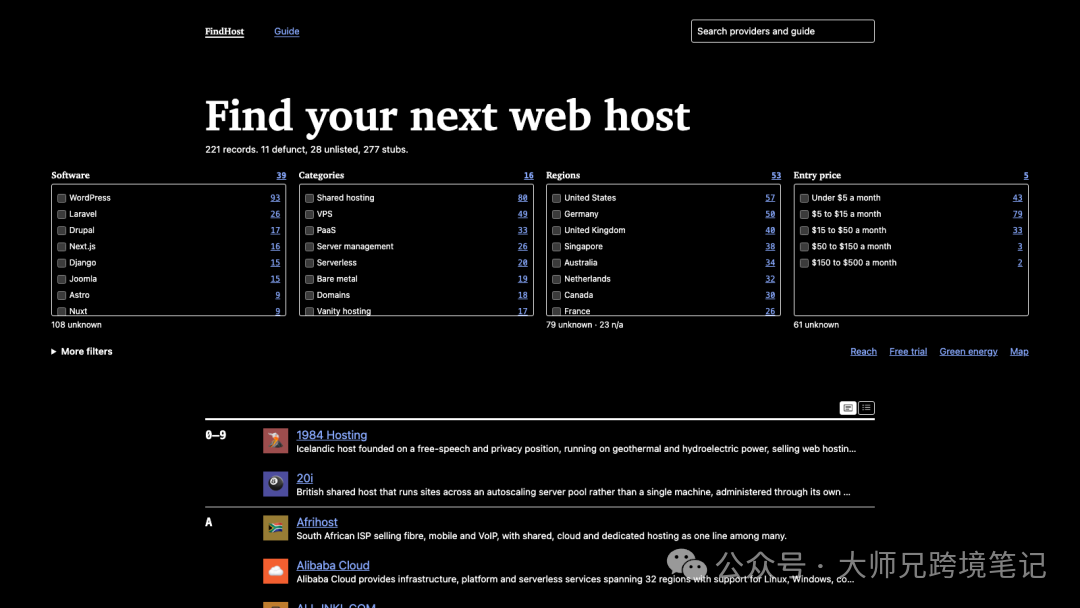
Task: Check the Netherlands region box
Action: click(557, 280)
